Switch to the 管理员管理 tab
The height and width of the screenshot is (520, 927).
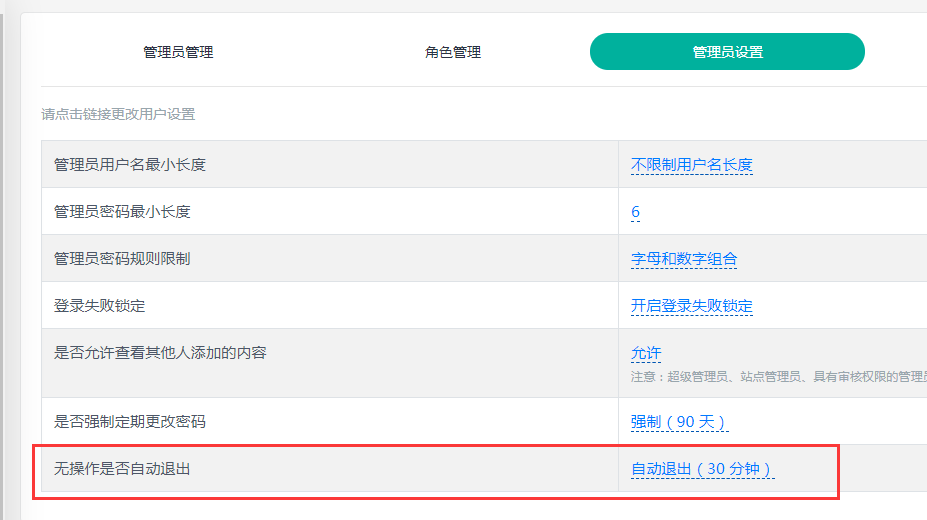(x=178, y=52)
